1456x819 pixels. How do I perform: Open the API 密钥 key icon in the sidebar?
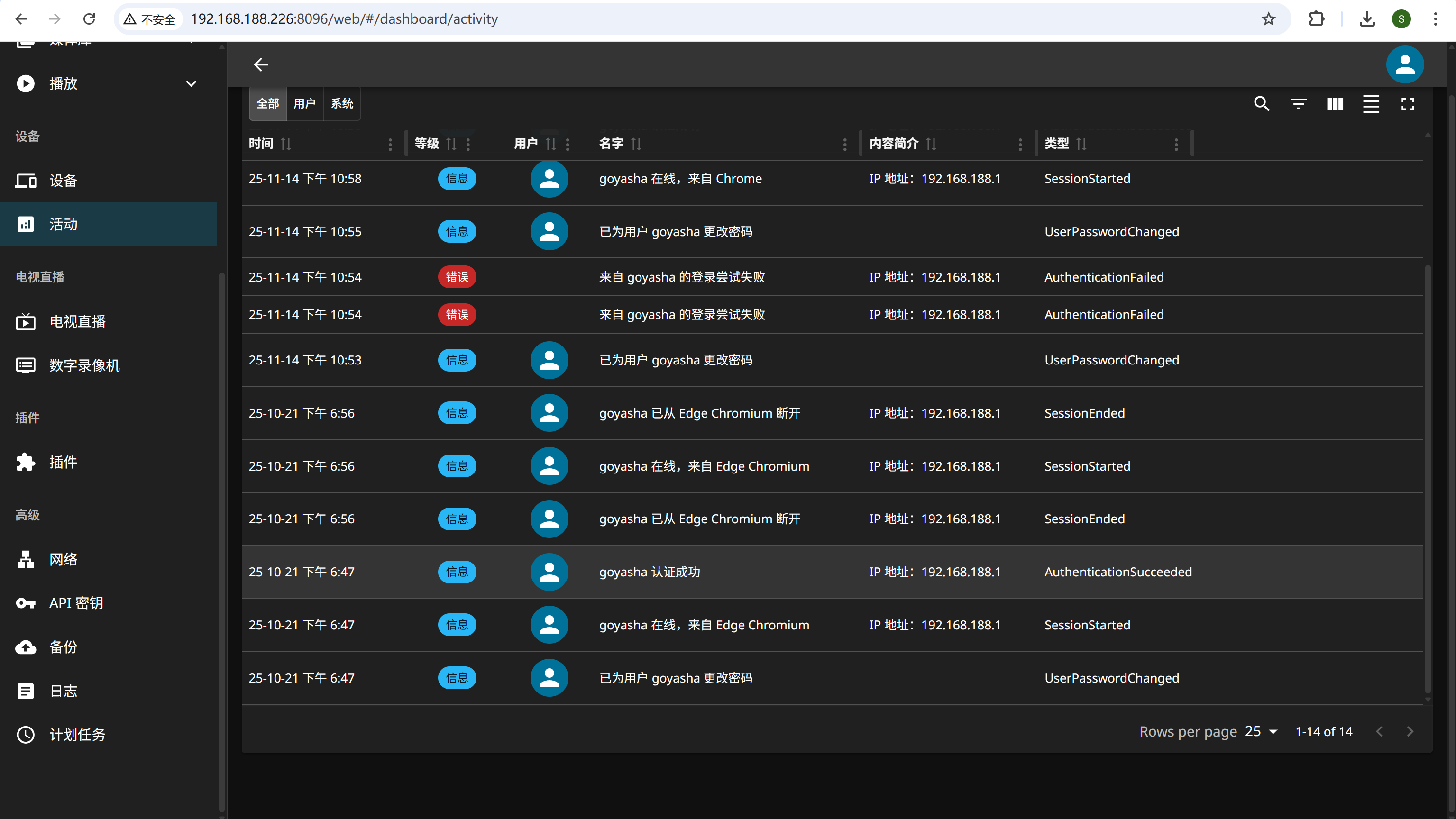coord(26,603)
